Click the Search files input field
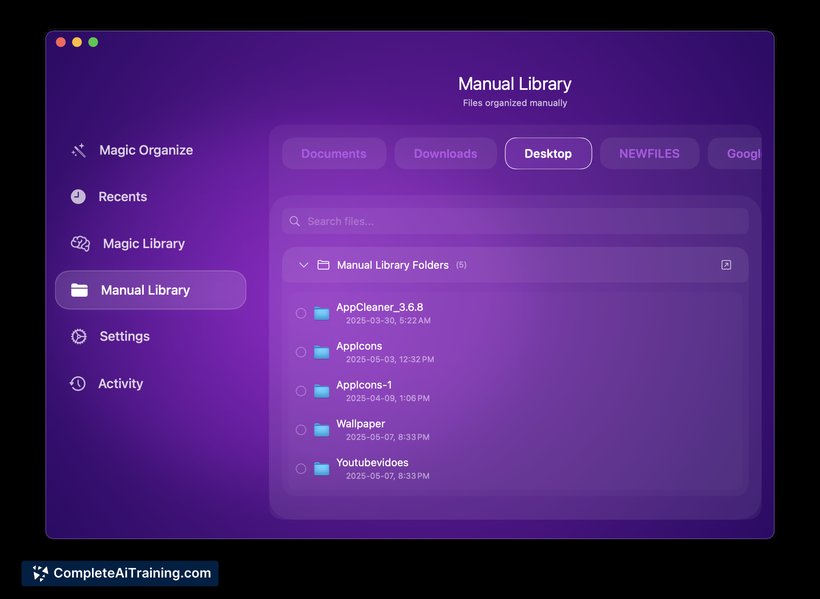The width and height of the screenshot is (820, 599). (515, 221)
